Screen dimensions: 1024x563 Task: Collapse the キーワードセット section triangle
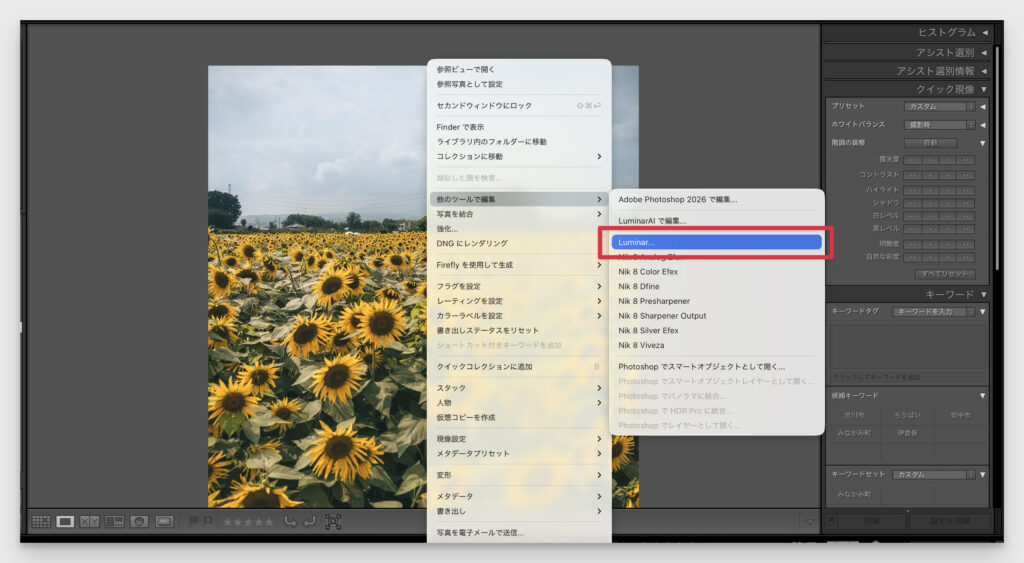(x=983, y=475)
